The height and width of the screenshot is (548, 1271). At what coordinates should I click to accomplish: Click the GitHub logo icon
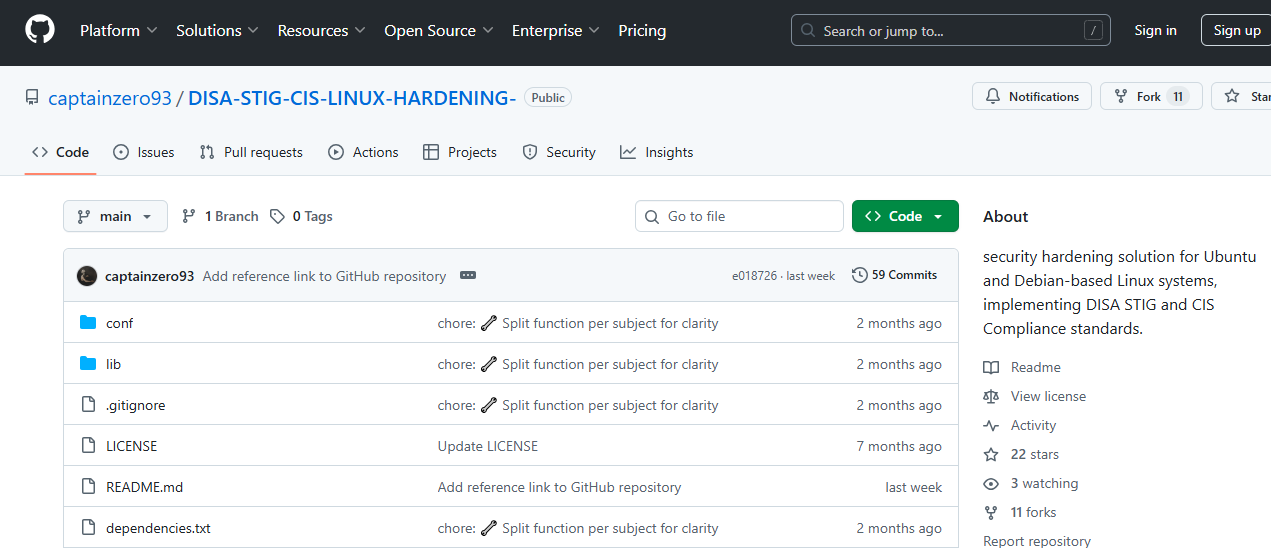coord(40,30)
